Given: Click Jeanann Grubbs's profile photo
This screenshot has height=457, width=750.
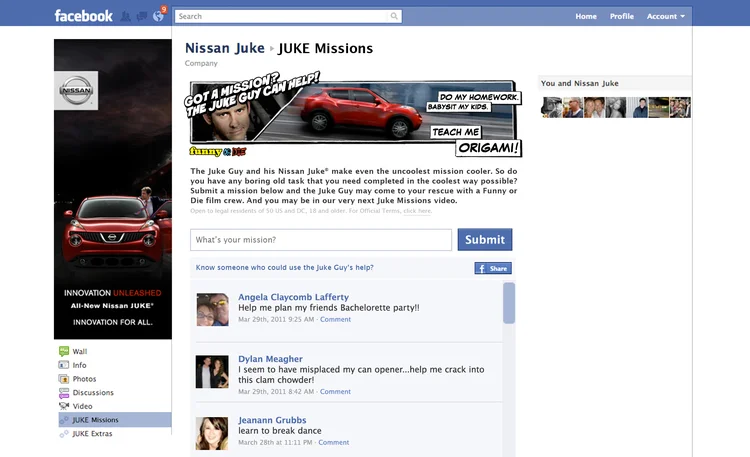Looking at the screenshot, I should point(212,433).
